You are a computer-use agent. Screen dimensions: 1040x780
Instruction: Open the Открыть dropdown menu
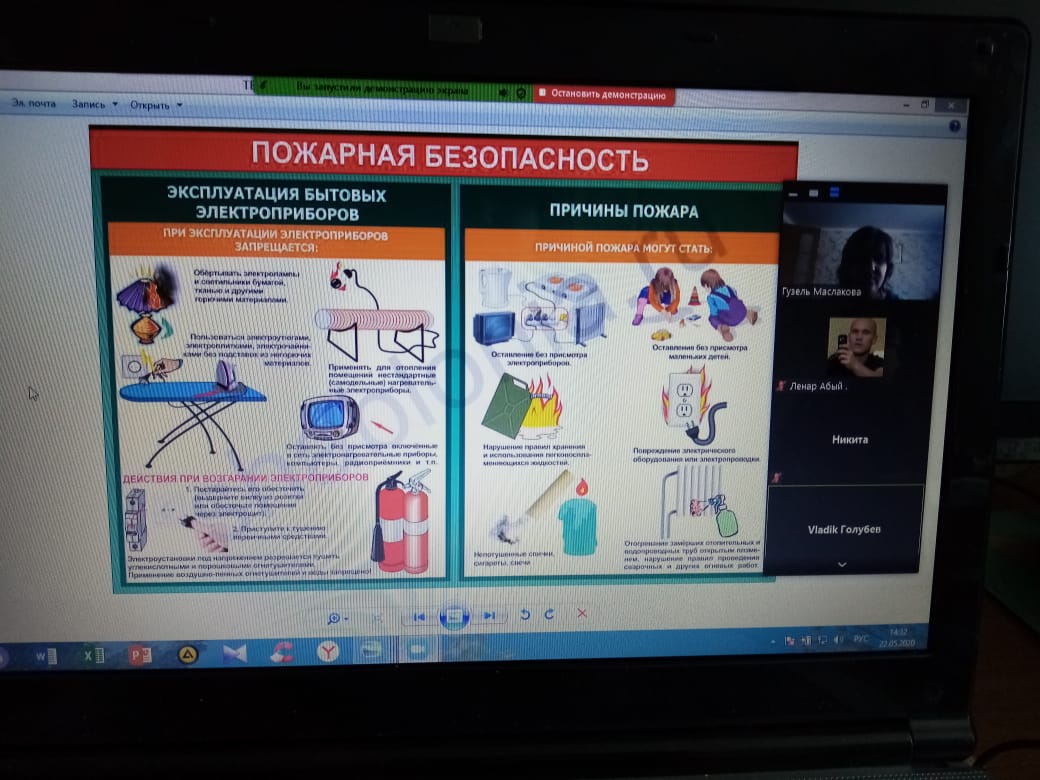pyautogui.click(x=156, y=105)
